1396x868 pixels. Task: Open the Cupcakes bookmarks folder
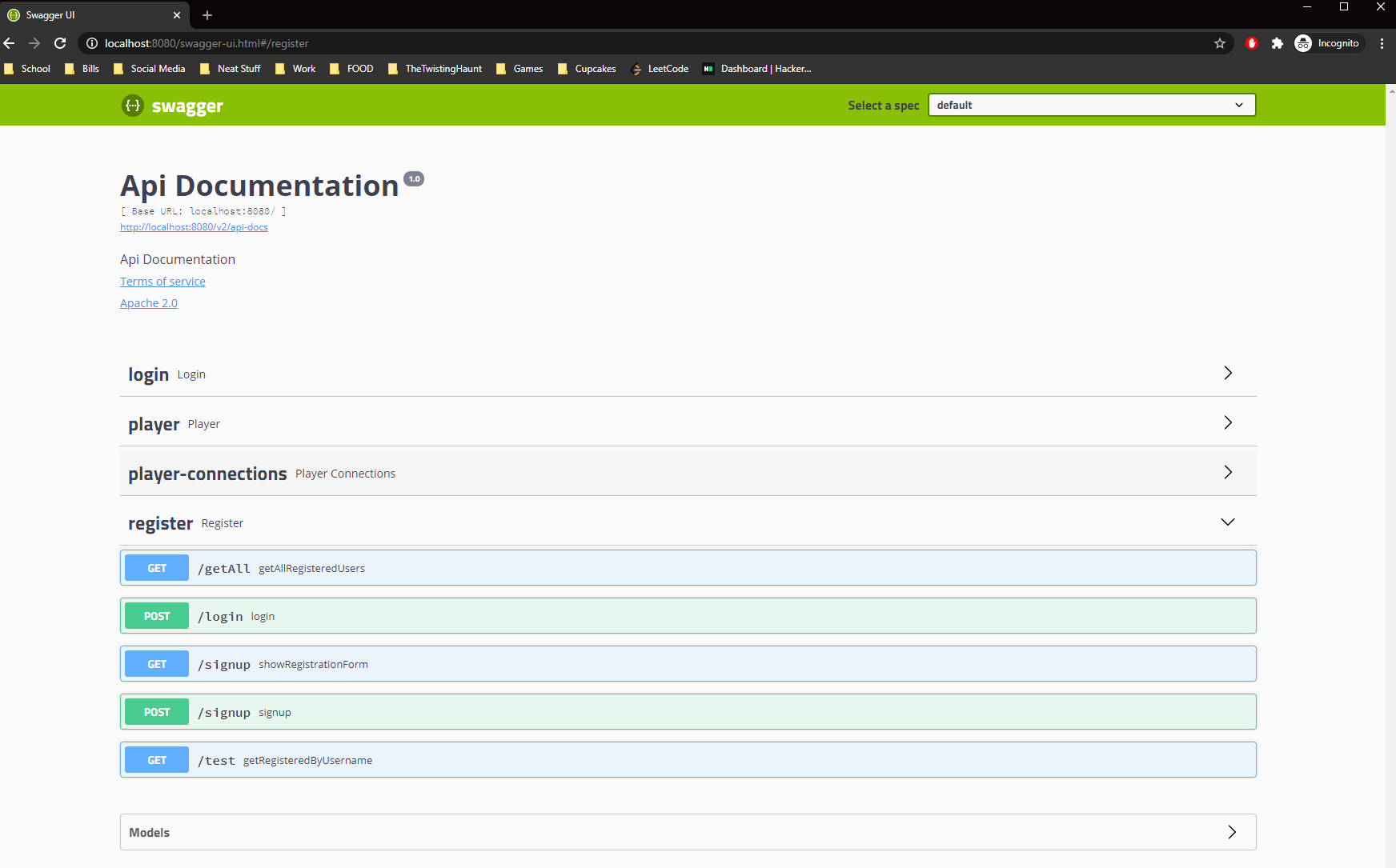(587, 69)
